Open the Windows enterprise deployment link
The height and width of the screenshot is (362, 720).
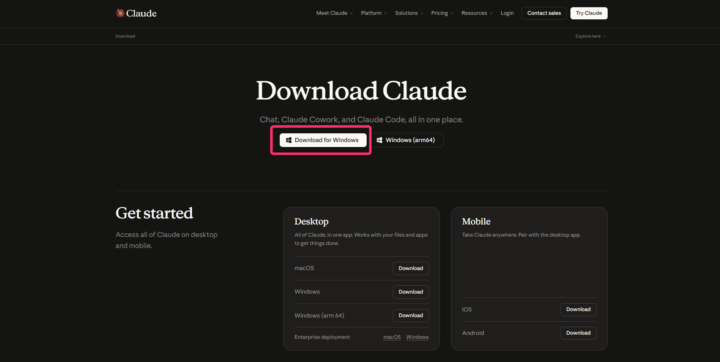pyautogui.click(x=417, y=337)
